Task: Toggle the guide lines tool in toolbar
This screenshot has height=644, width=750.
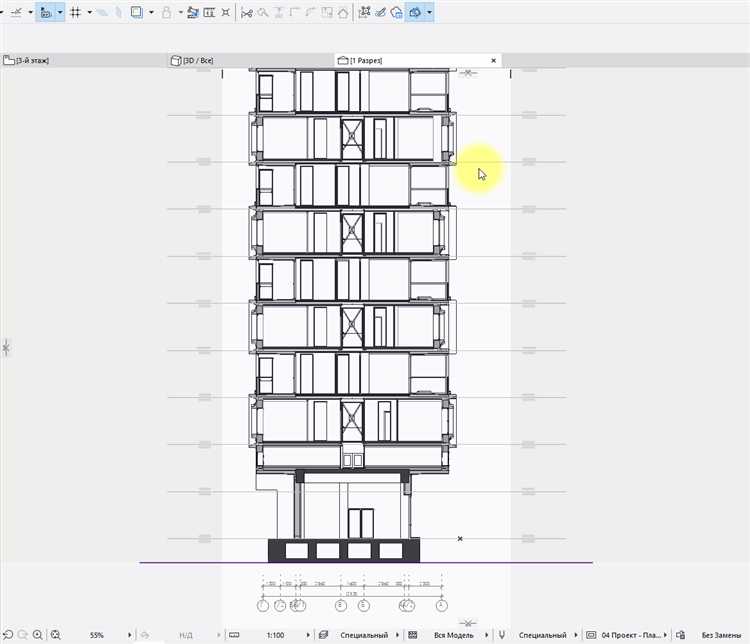Action: pyautogui.click(x=17, y=12)
